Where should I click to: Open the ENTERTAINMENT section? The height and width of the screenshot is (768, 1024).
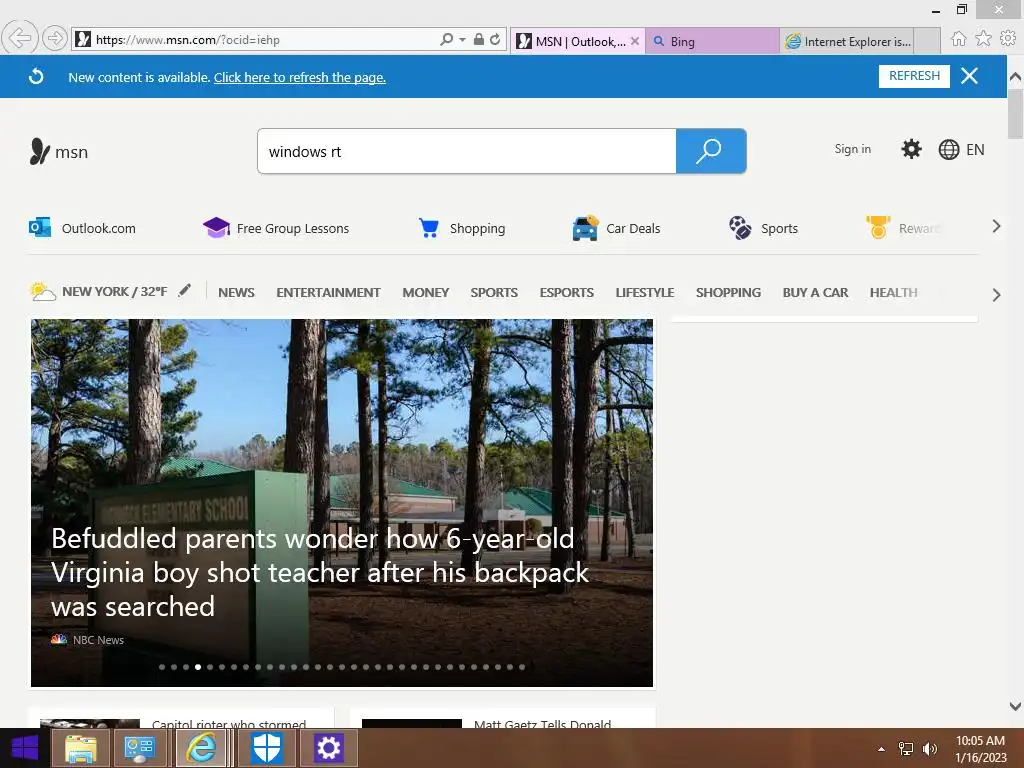328,293
